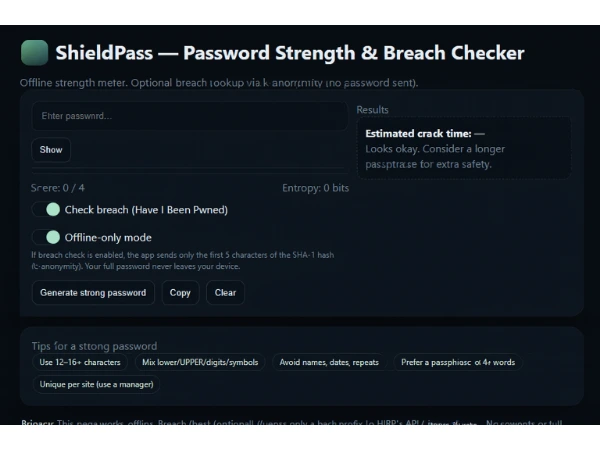Click Generate strong password button
This screenshot has height=450, width=600.
coord(93,293)
